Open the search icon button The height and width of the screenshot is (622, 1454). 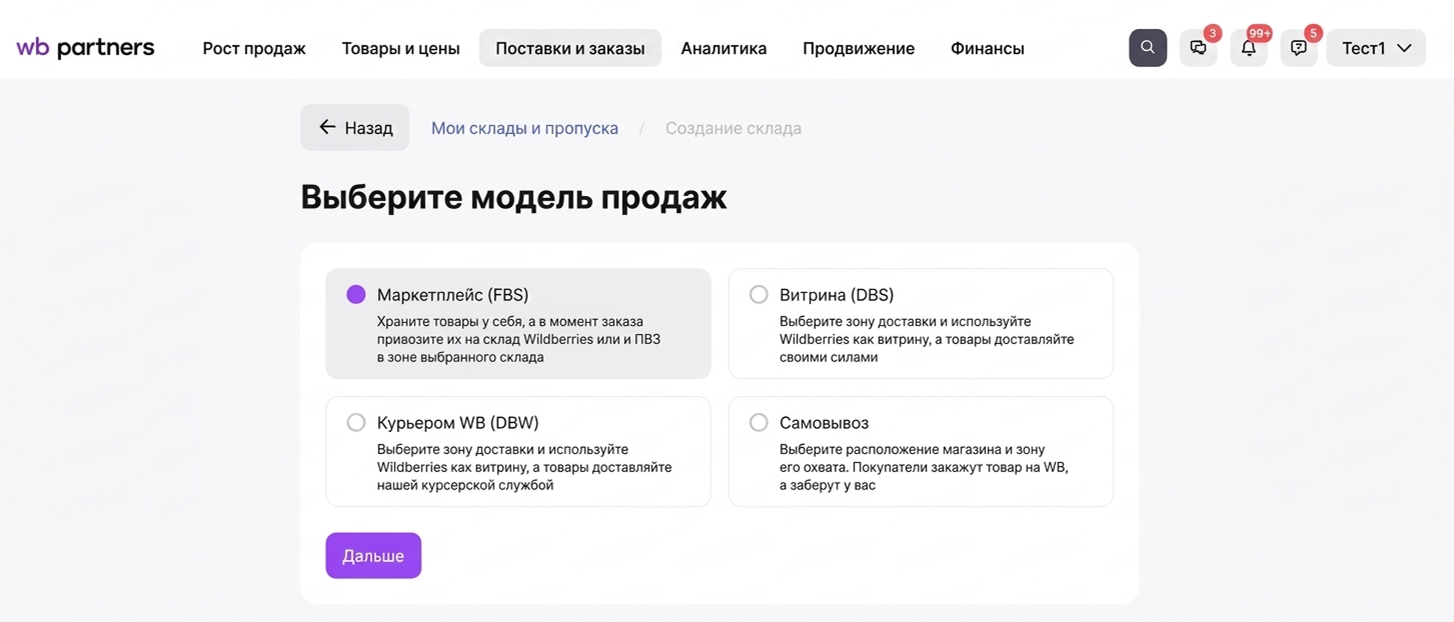coord(1148,48)
